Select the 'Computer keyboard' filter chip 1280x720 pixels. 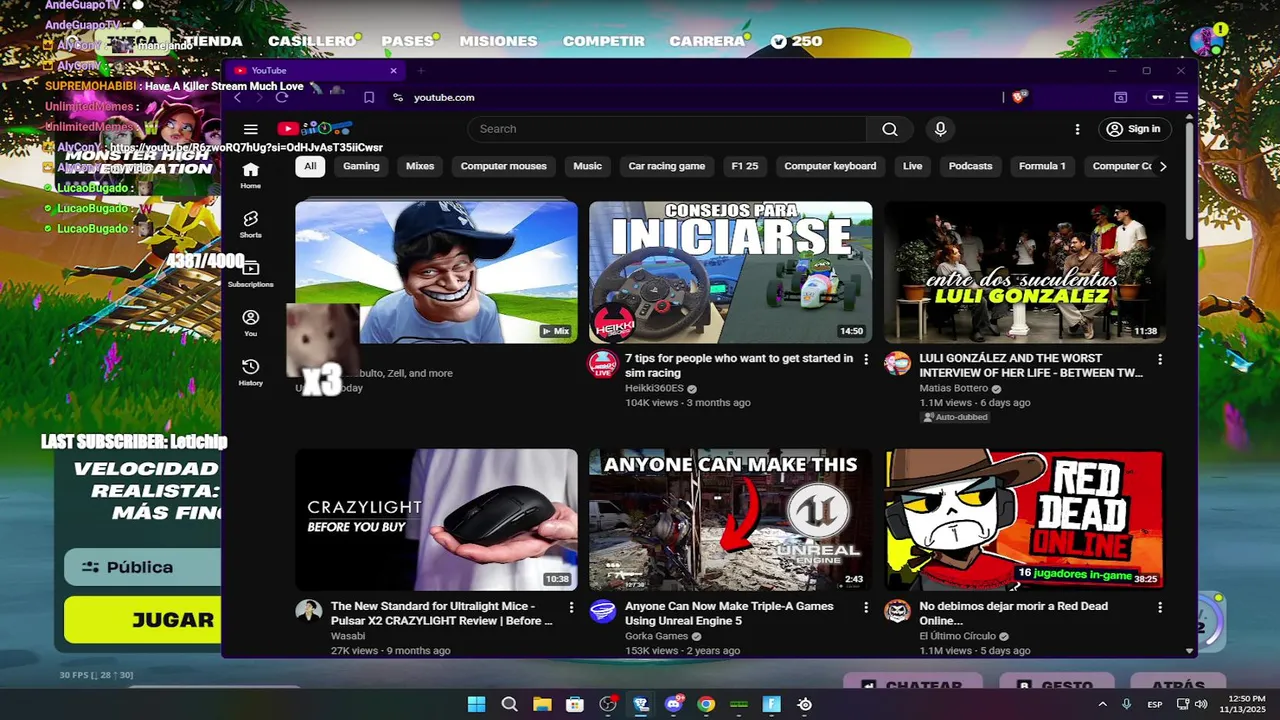tap(830, 166)
